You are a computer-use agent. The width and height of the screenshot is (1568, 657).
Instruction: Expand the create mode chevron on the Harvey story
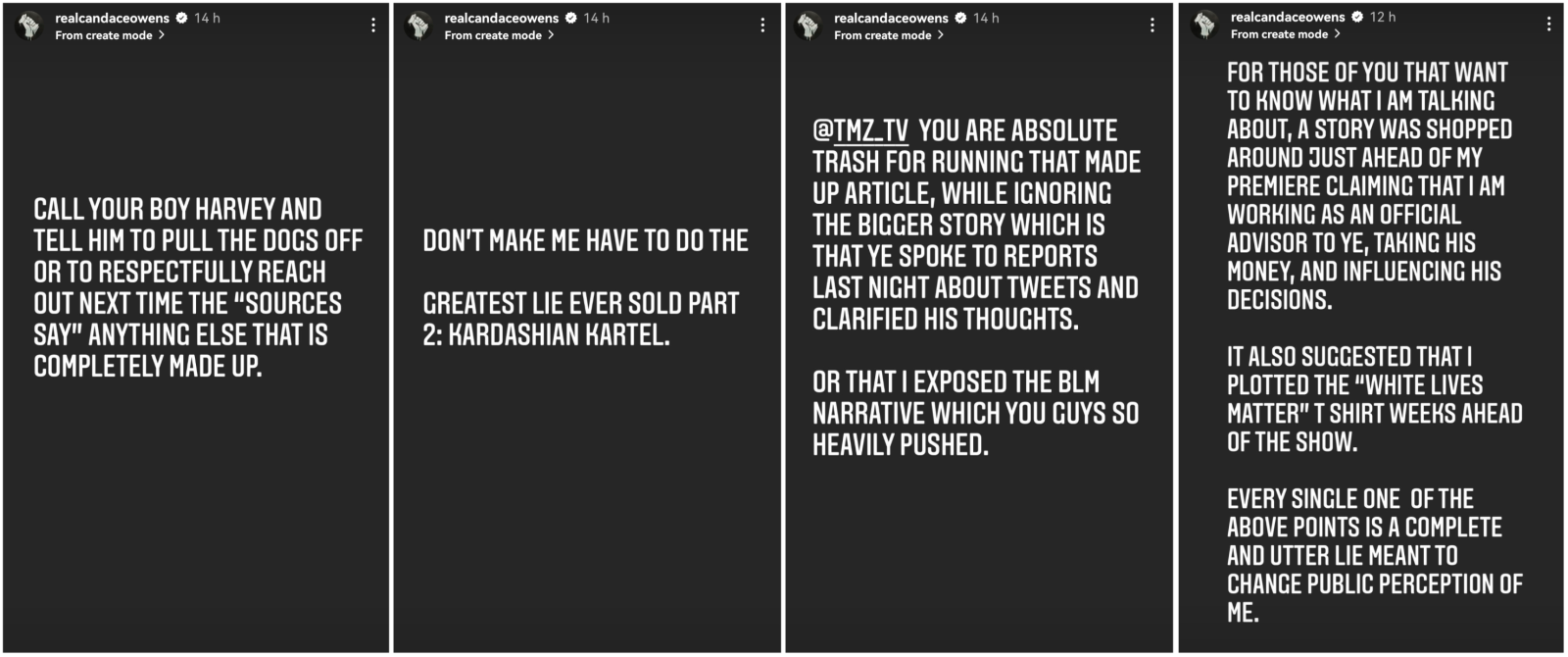162,35
